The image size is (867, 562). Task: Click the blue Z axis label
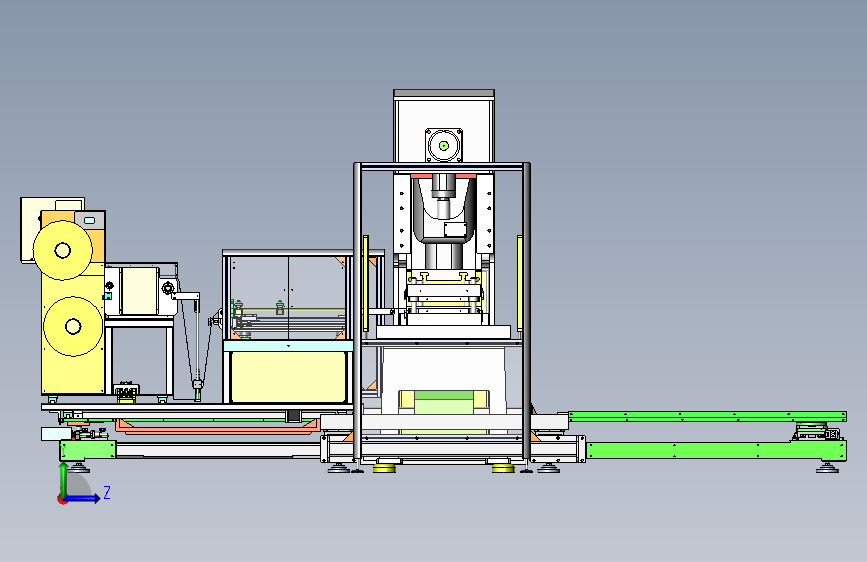point(107,492)
